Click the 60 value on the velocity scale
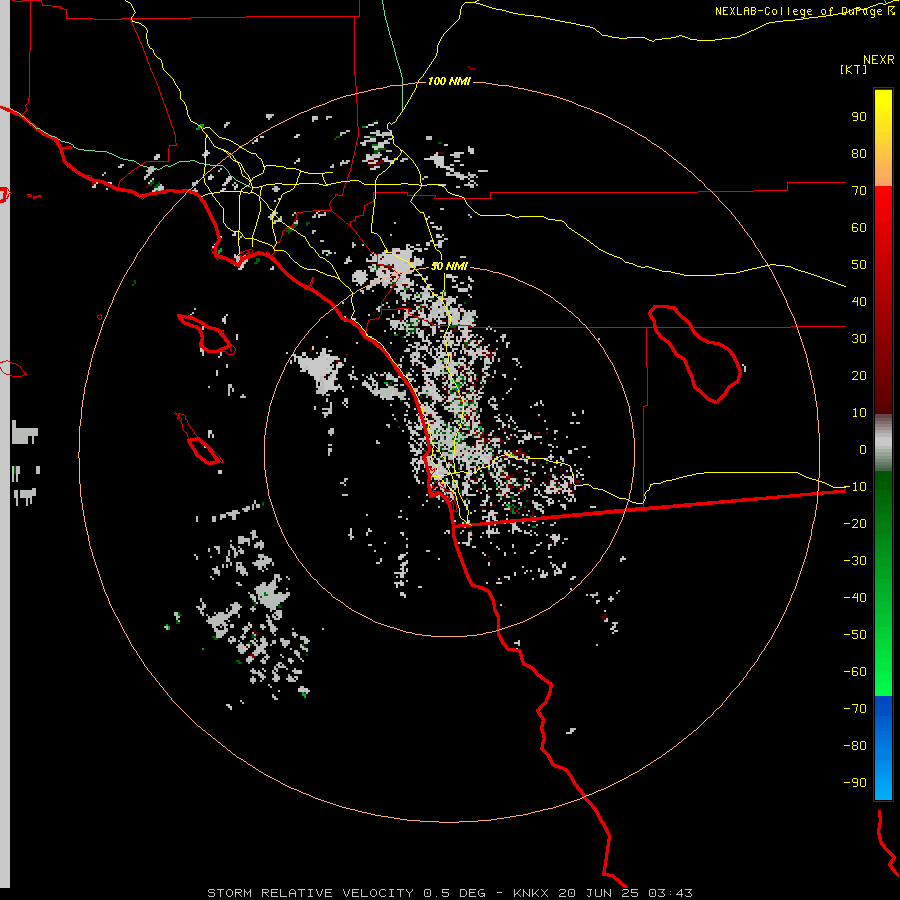The height and width of the screenshot is (900, 900). pyautogui.click(x=859, y=228)
